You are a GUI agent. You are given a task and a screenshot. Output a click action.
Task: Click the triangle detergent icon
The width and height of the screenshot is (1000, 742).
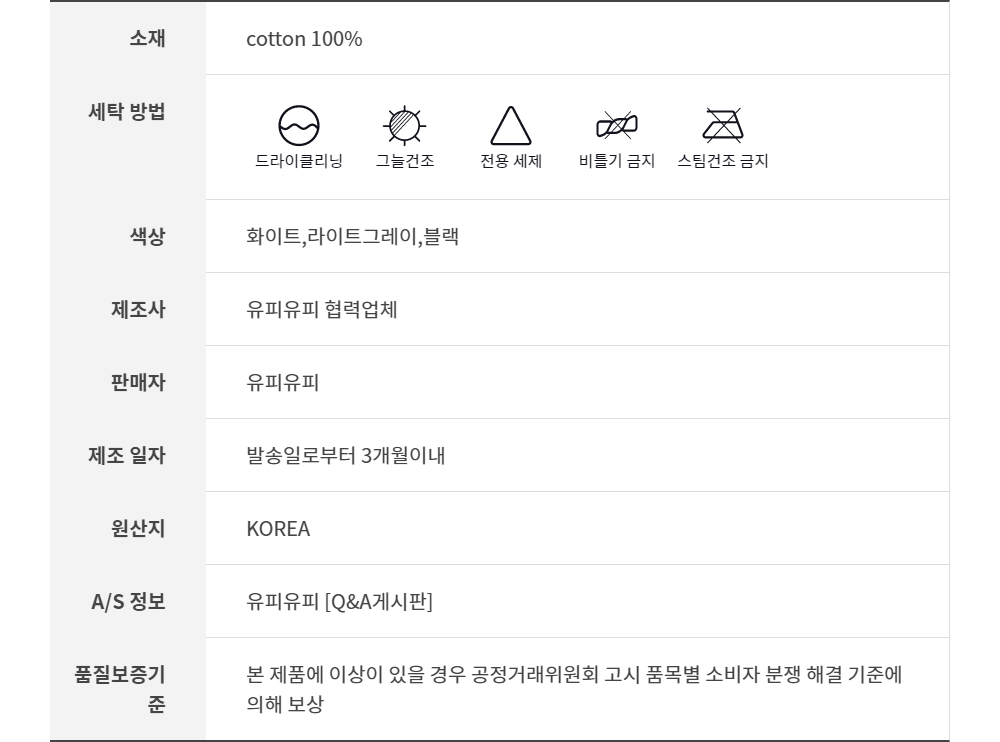pos(510,126)
